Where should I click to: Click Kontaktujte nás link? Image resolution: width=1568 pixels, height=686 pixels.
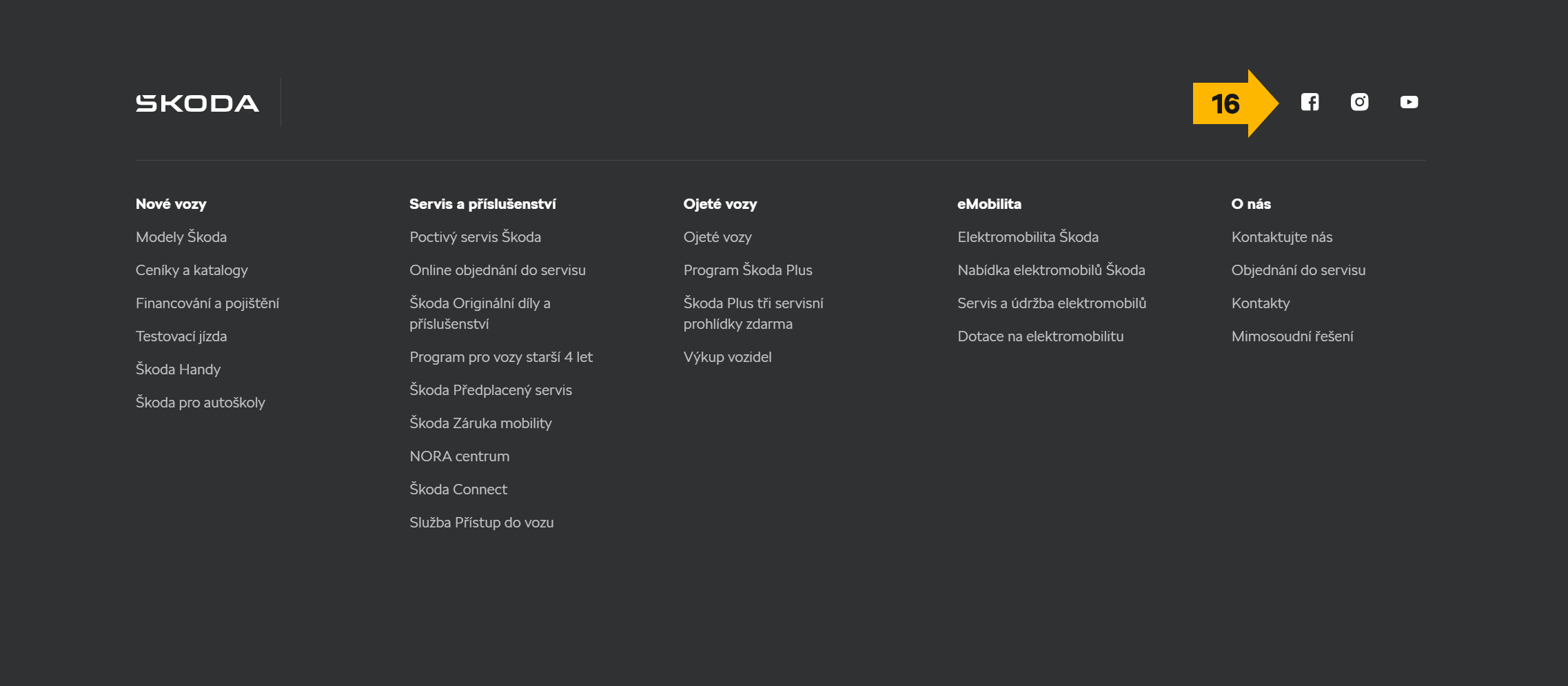coord(1282,237)
